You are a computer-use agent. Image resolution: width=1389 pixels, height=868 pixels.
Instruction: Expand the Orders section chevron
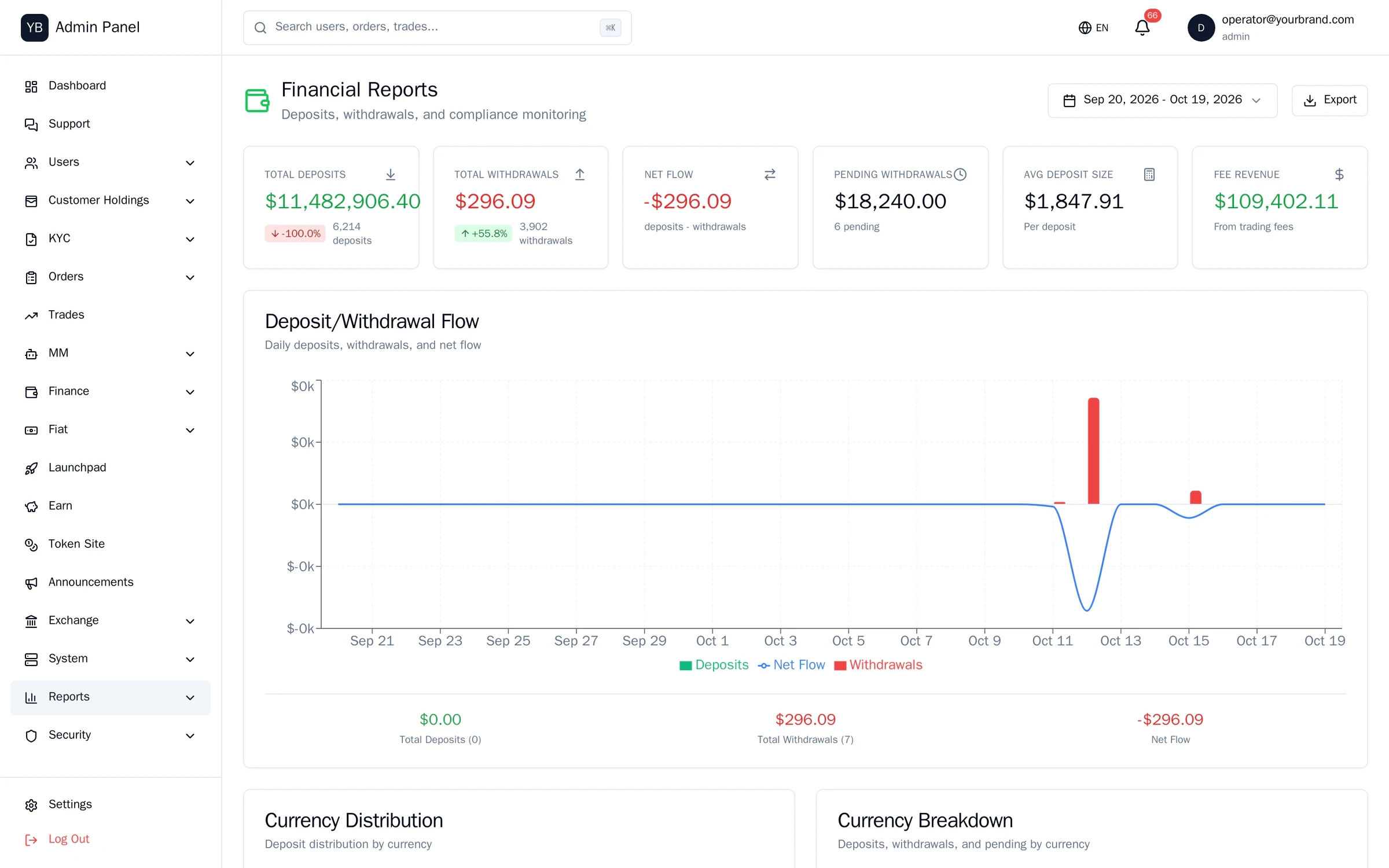(190, 277)
